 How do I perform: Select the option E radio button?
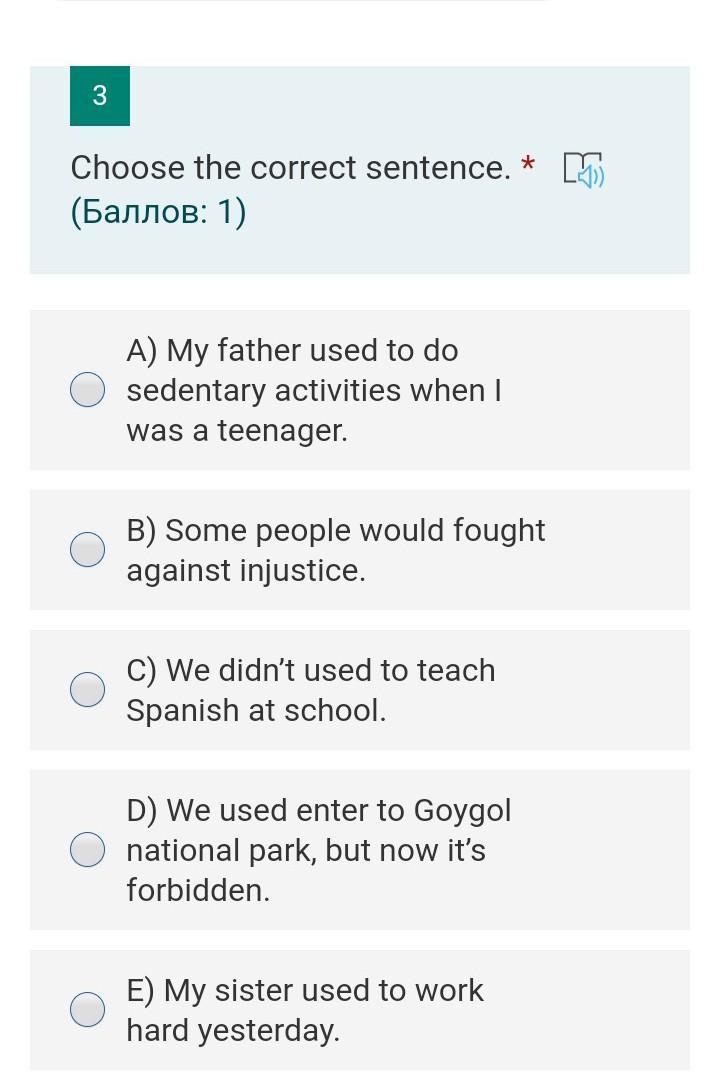click(88, 1010)
